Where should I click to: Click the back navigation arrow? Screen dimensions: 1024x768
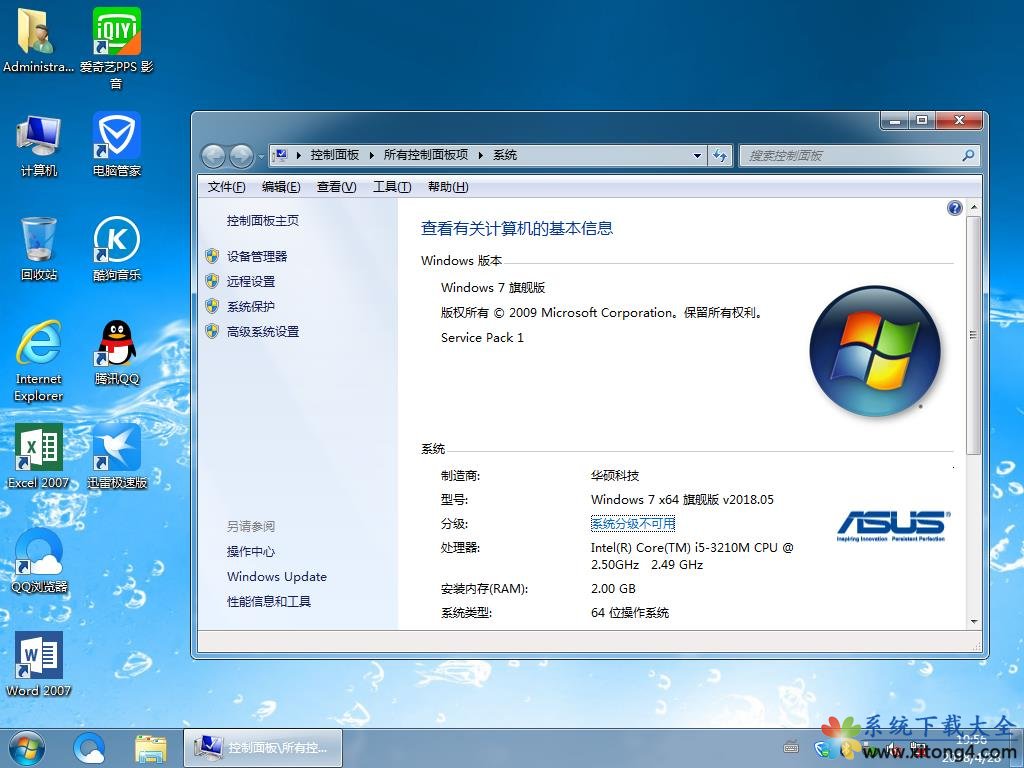coord(213,156)
